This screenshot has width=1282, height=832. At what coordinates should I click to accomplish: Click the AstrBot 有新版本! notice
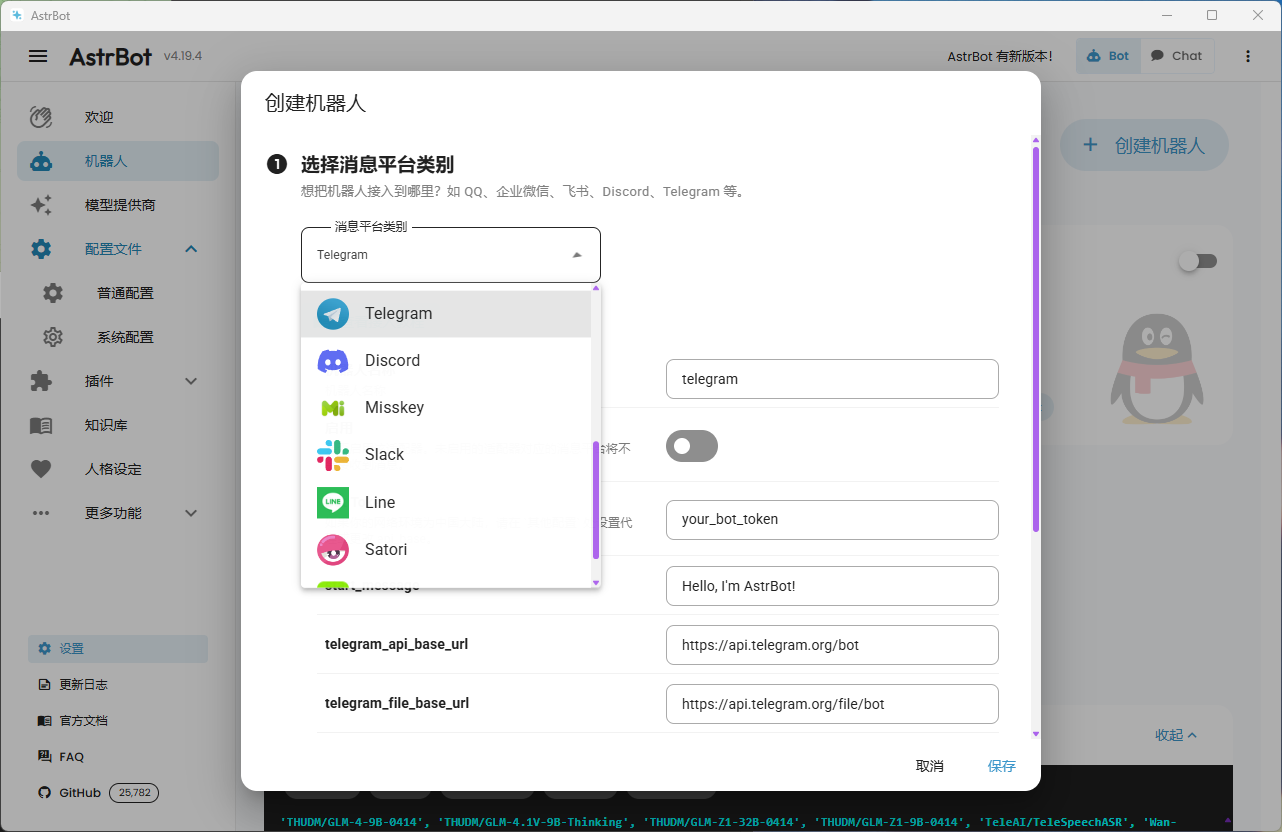[1000, 57]
